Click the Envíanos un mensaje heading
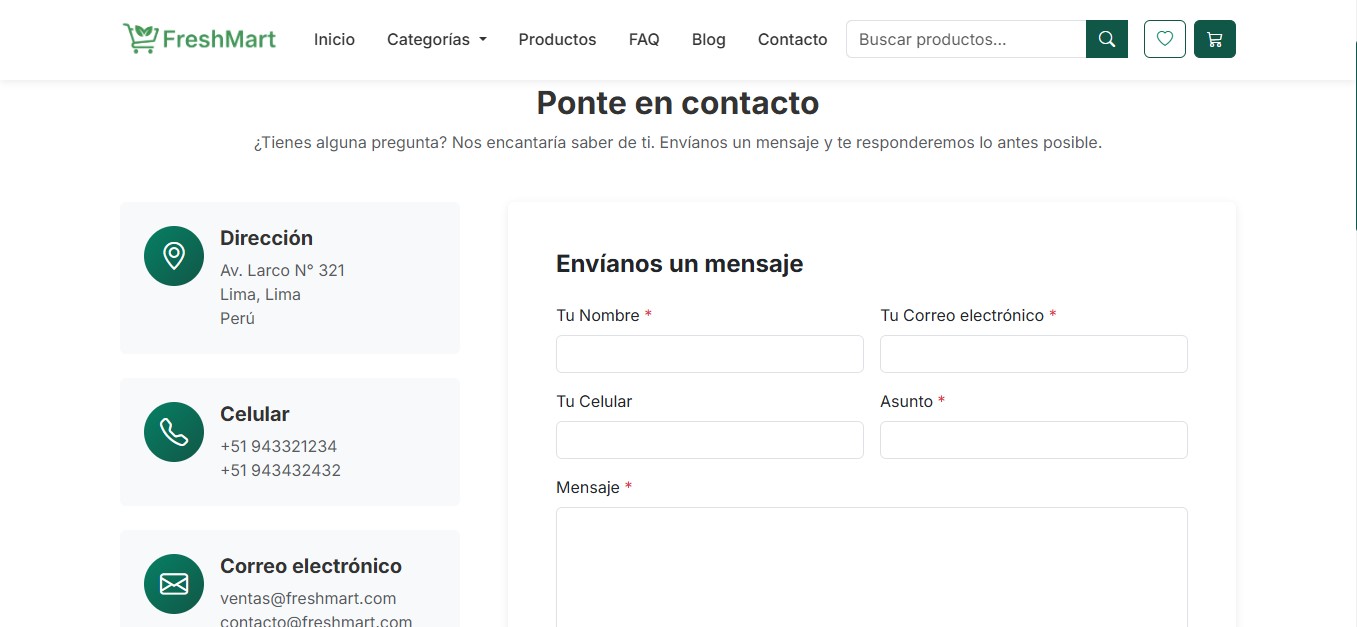Screen dimensions: 1357x627 [680, 264]
